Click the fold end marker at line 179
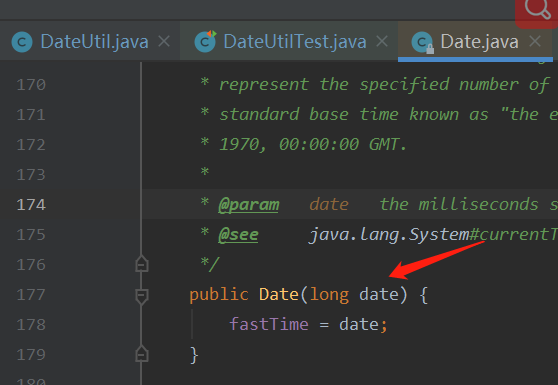Viewport: 558px width, 385px height. coord(142,354)
